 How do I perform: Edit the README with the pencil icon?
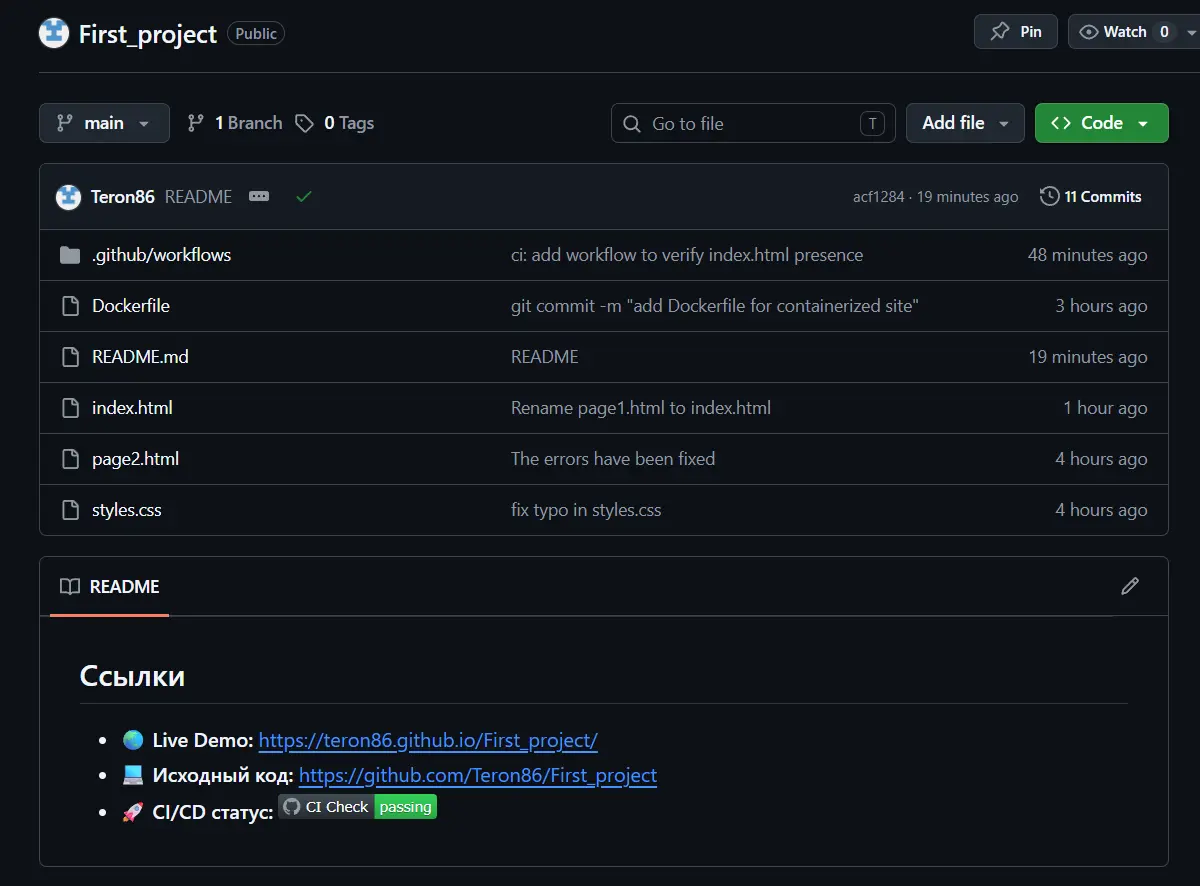(1130, 586)
